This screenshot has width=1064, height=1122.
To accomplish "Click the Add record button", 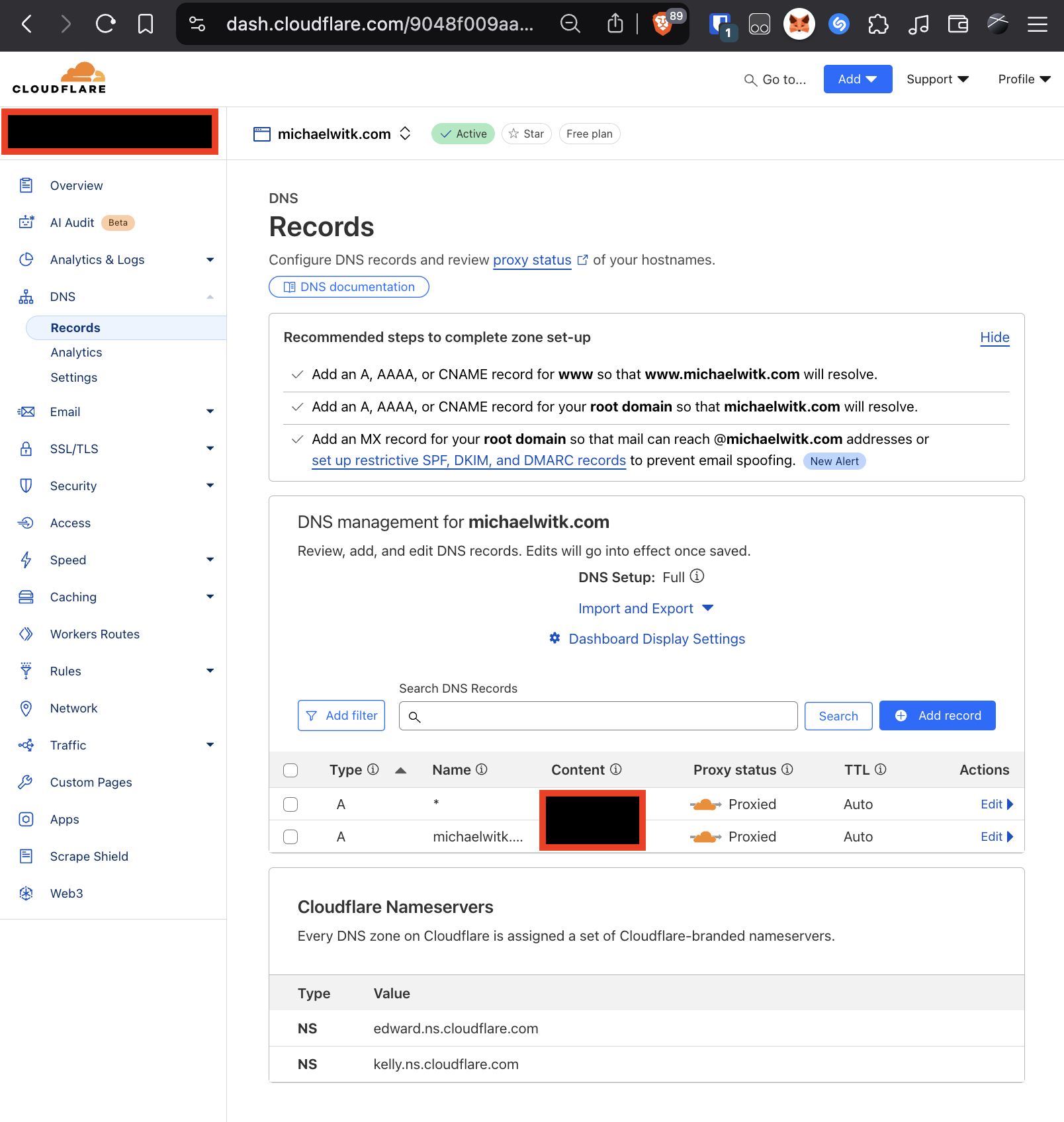I will (937, 716).
